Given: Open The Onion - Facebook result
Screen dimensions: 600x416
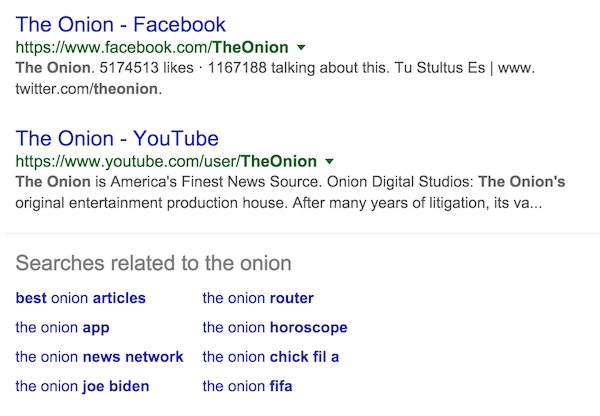Looking at the screenshot, I should [121, 24].
